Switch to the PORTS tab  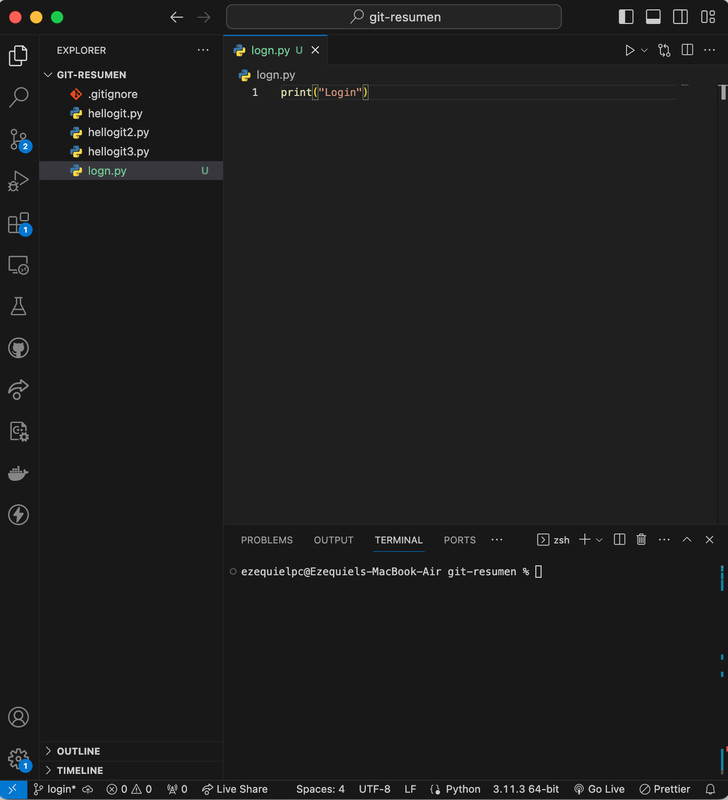pos(460,540)
